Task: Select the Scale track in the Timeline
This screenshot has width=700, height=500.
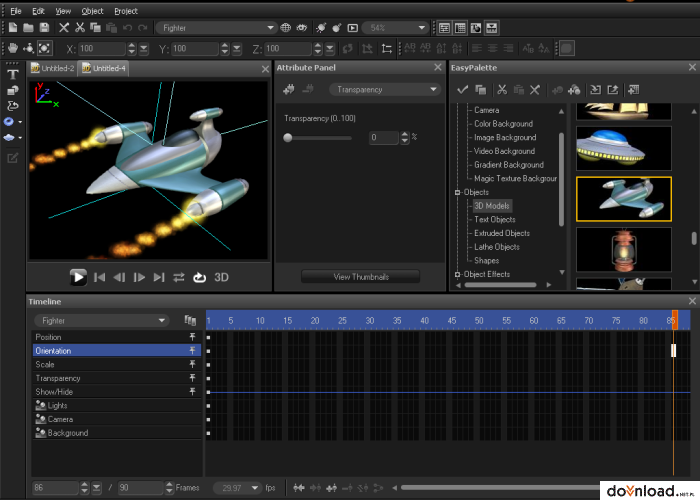Action: (x=117, y=364)
